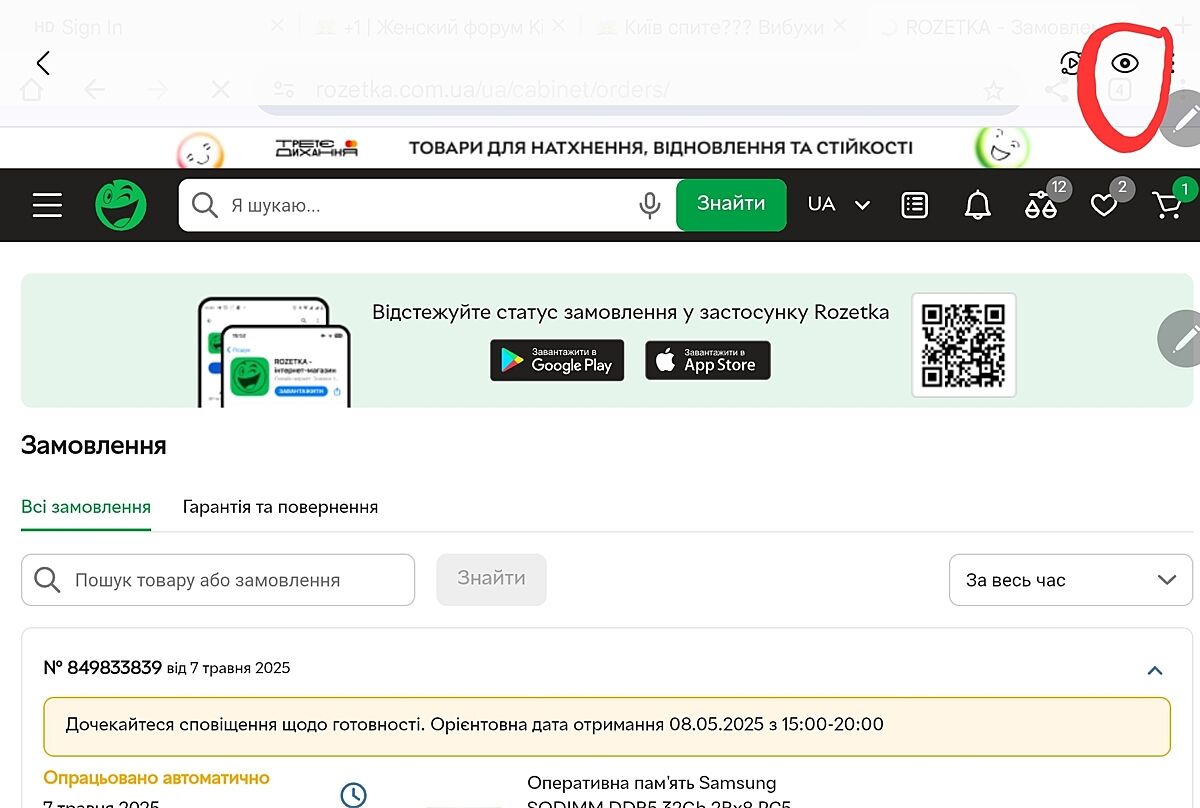
Task: Click the green Rozetka smiley logo
Action: (x=121, y=205)
